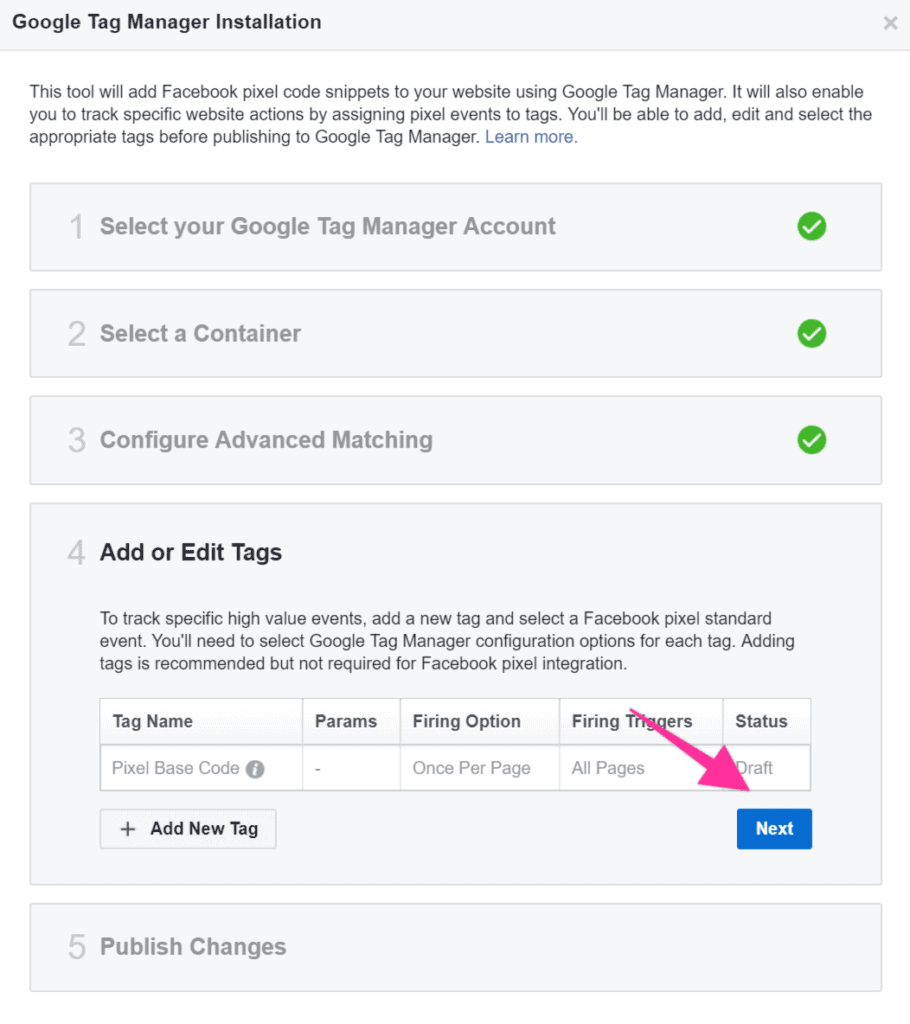Click the green checkmark for Configure Advanced Matching
This screenshot has width=910, height=1024.
811,440
